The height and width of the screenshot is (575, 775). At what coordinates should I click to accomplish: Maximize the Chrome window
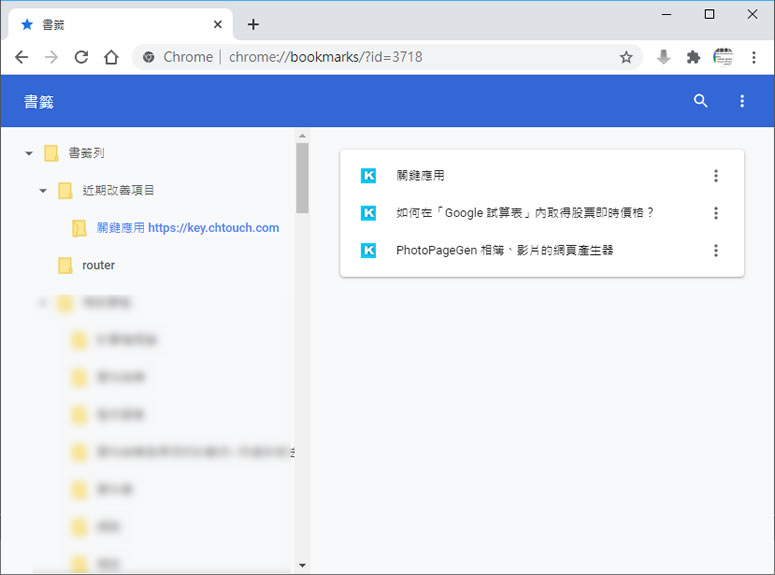tap(709, 14)
